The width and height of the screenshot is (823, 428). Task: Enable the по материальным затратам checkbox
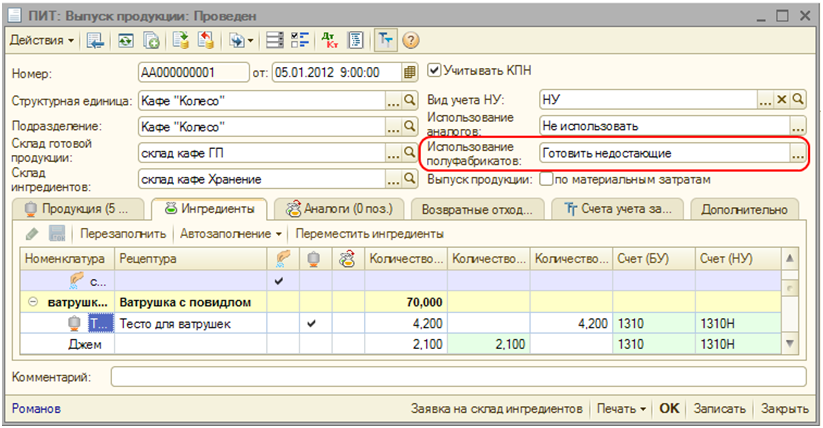(546, 180)
